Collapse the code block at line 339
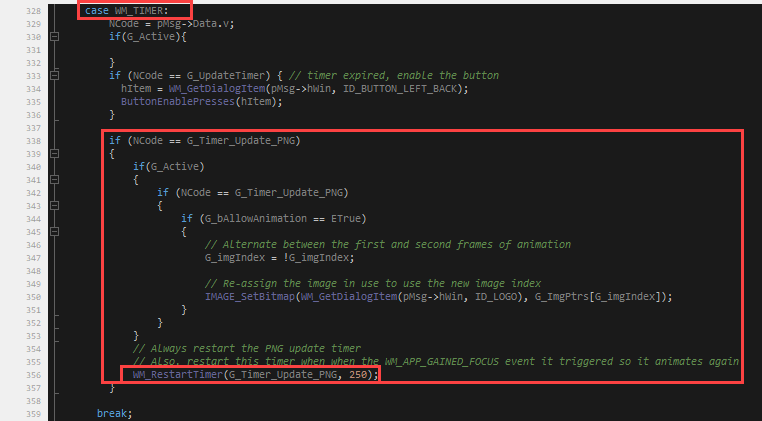Image resolution: width=762 pixels, height=421 pixels. [x=54, y=154]
